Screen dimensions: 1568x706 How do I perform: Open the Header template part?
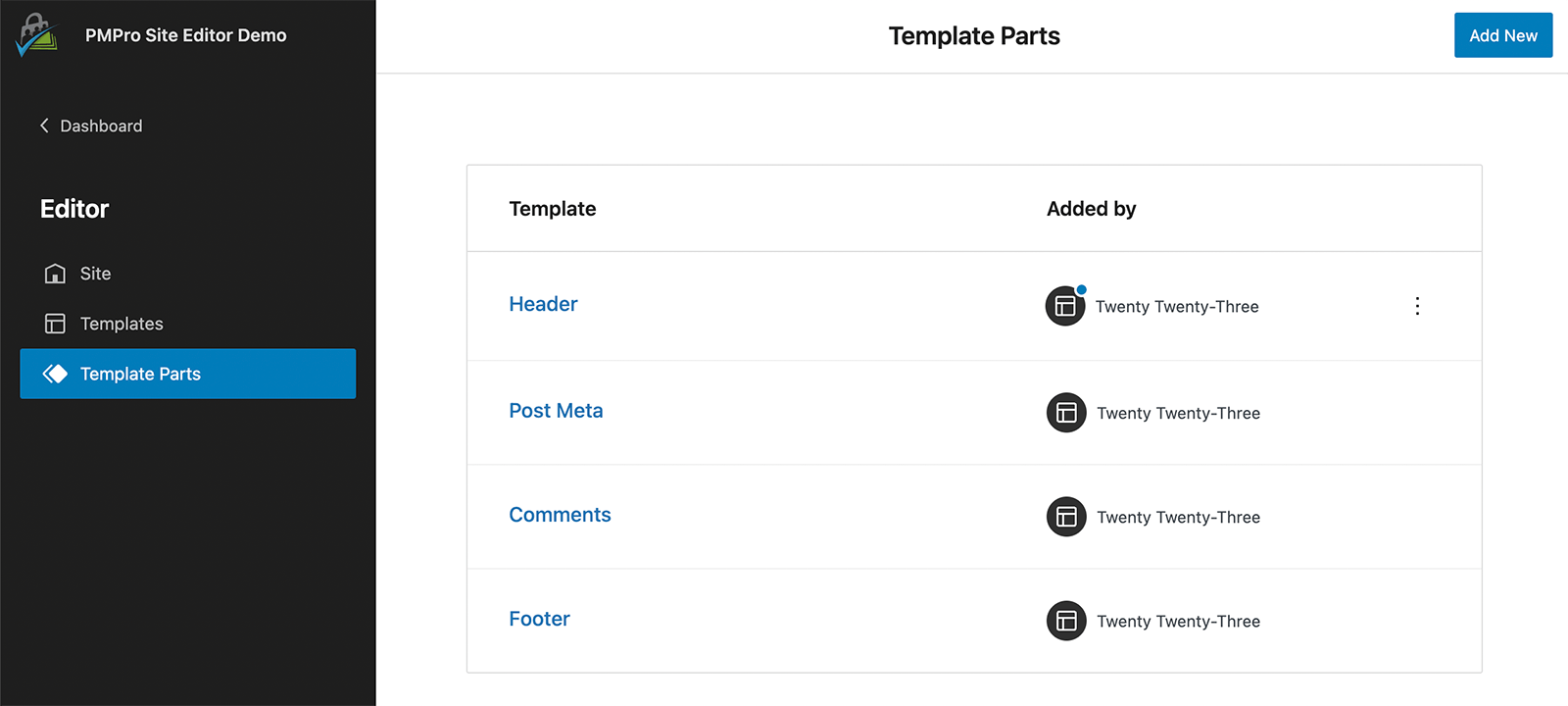coord(543,304)
